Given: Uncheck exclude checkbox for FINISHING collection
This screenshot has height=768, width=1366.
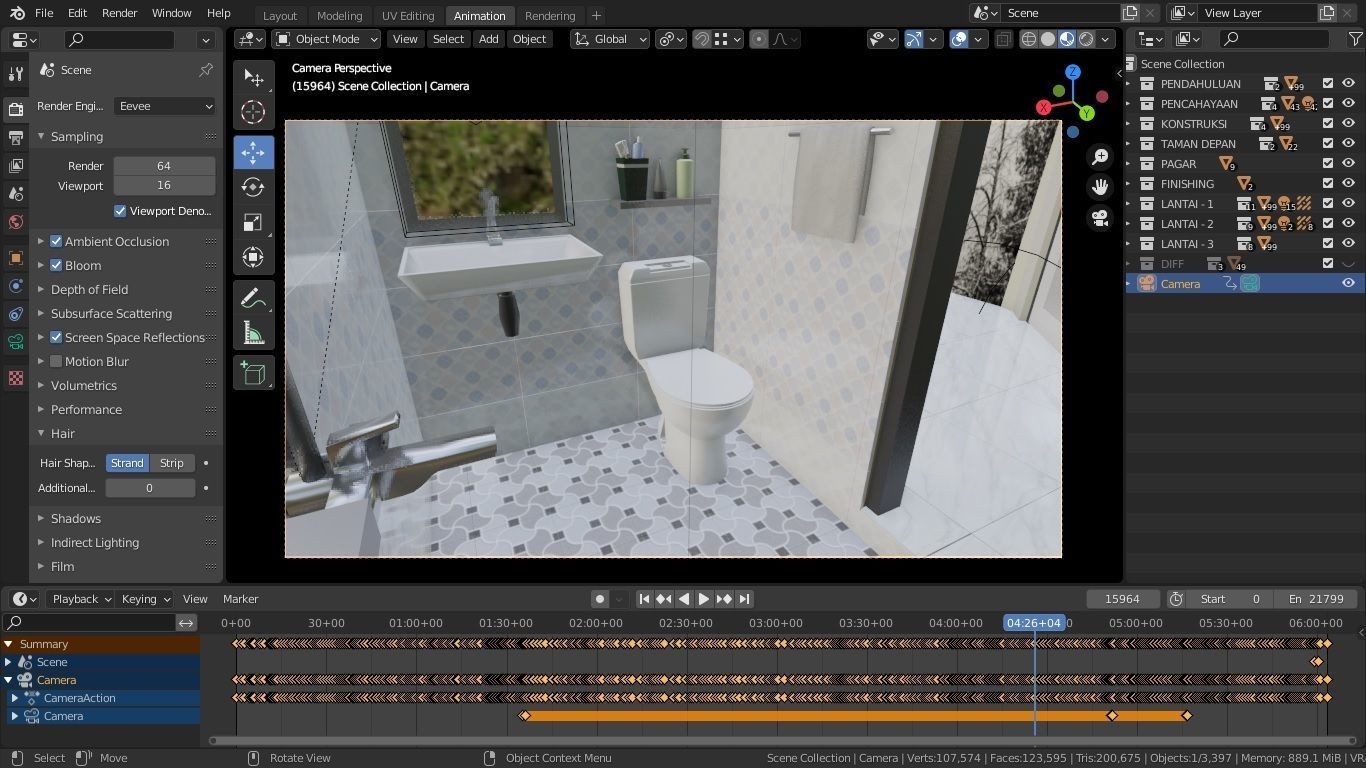Looking at the screenshot, I should pos(1328,184).
